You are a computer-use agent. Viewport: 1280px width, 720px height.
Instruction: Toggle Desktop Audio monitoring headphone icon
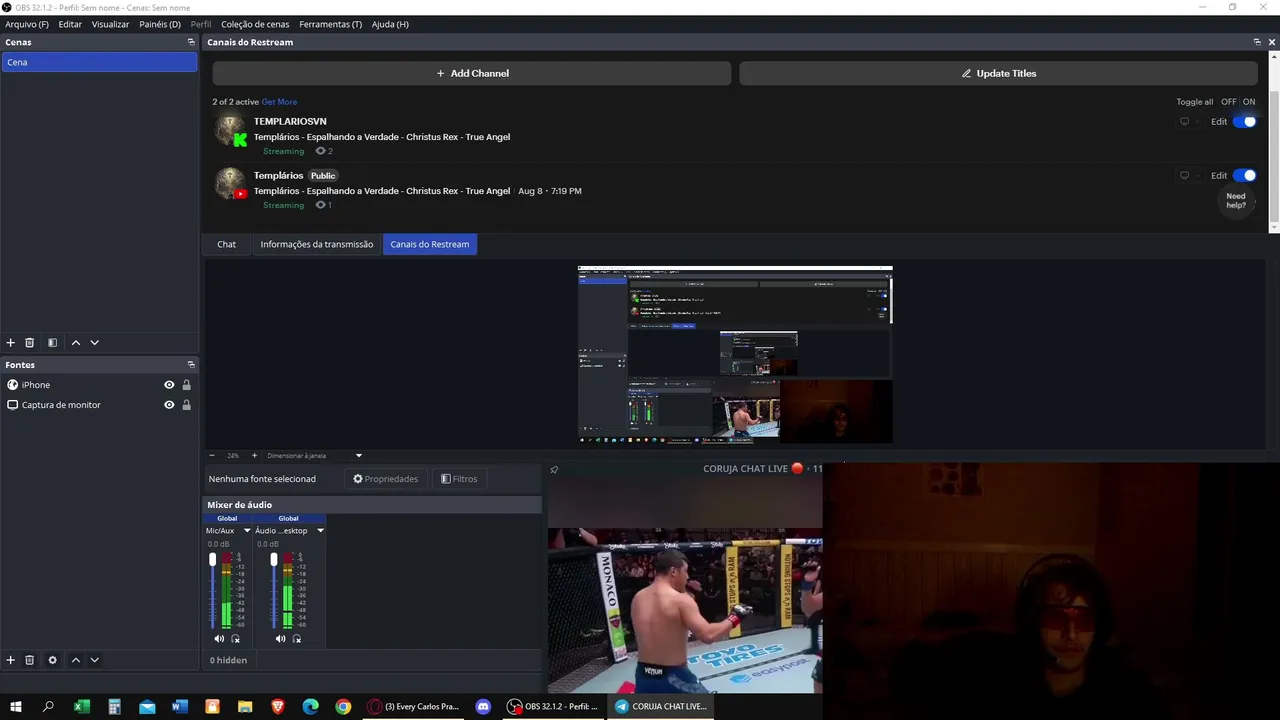[x=297, y=638]
